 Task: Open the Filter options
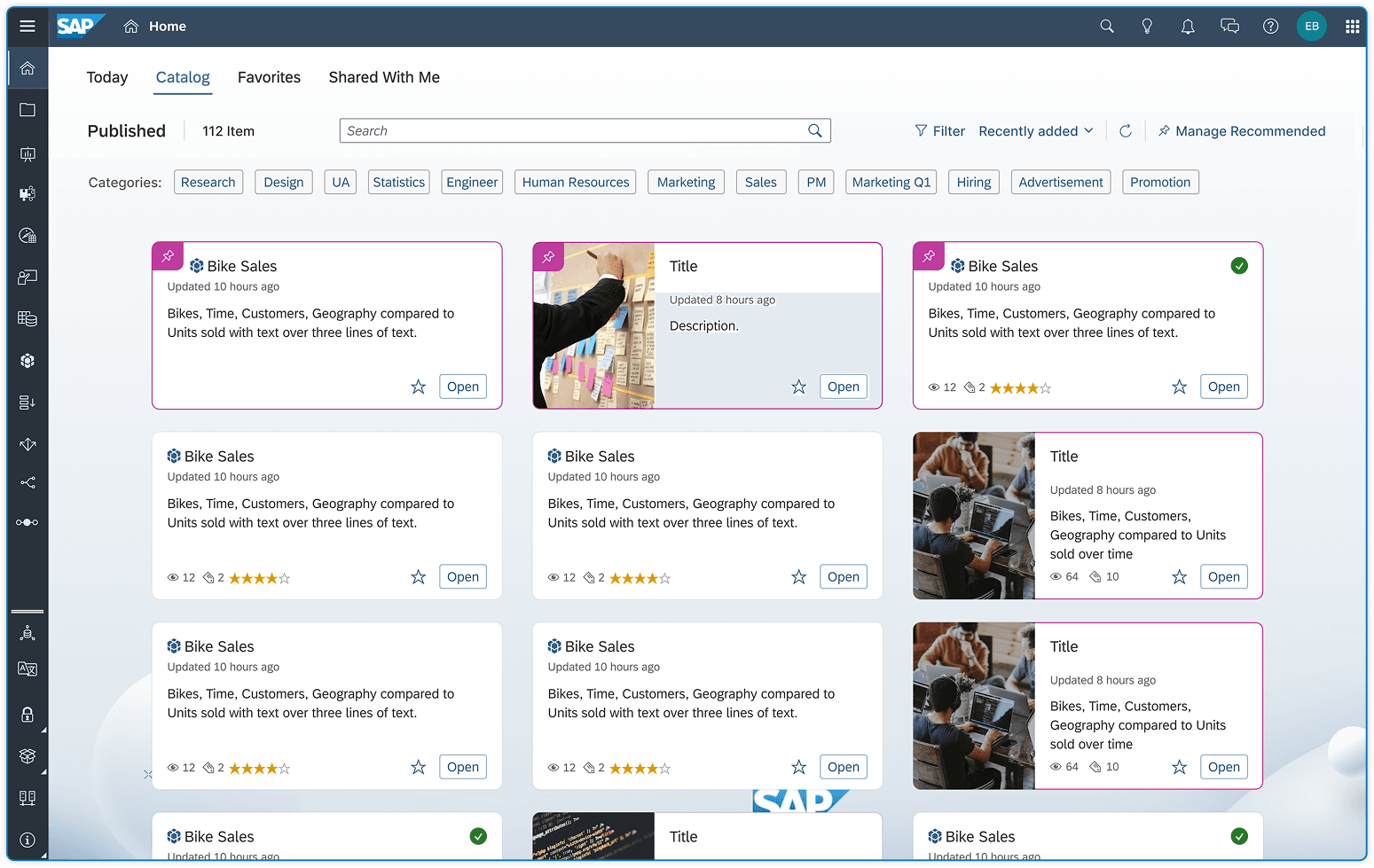(939, 131)
